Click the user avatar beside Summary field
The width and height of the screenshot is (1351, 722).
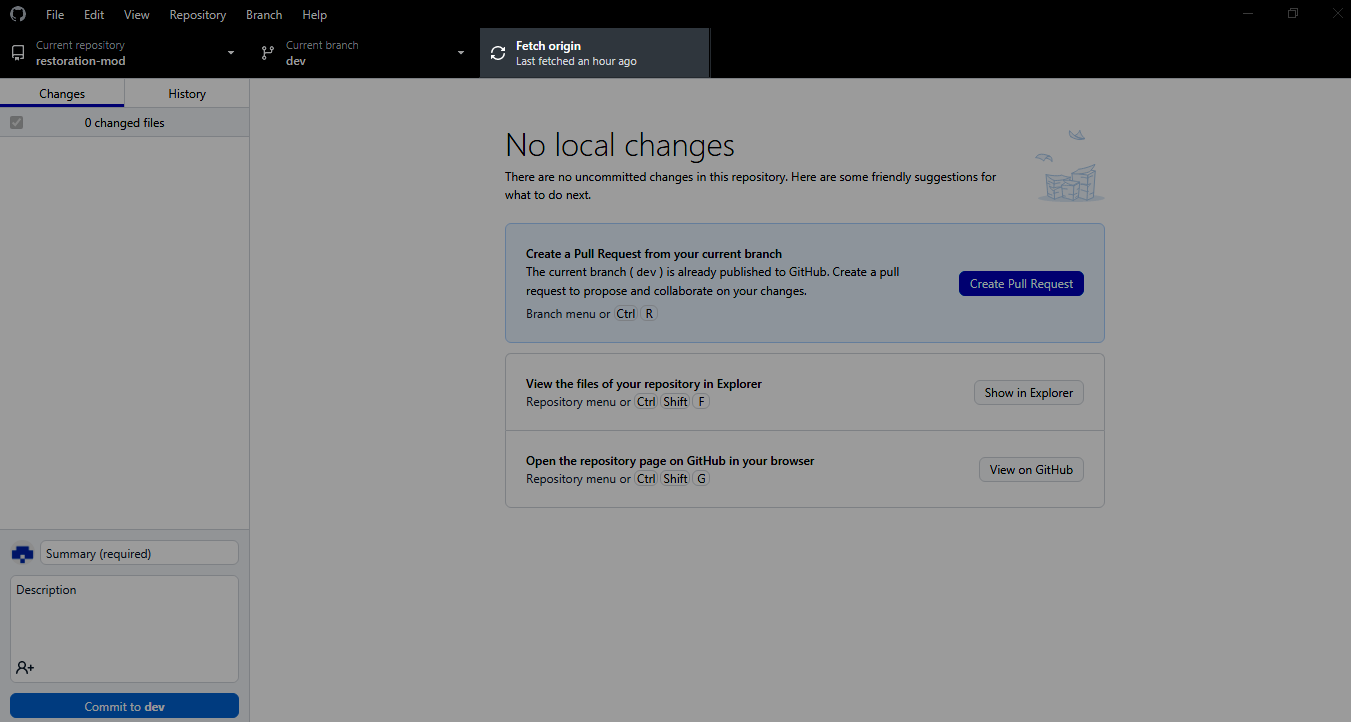[22, 553]
